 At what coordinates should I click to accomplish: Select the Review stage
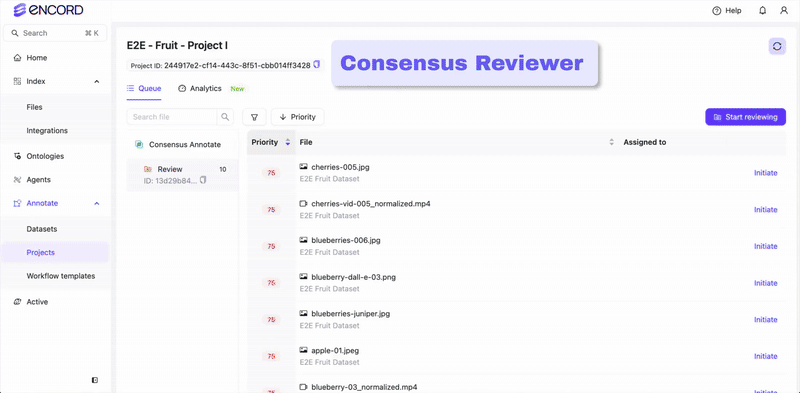(182, 175)
